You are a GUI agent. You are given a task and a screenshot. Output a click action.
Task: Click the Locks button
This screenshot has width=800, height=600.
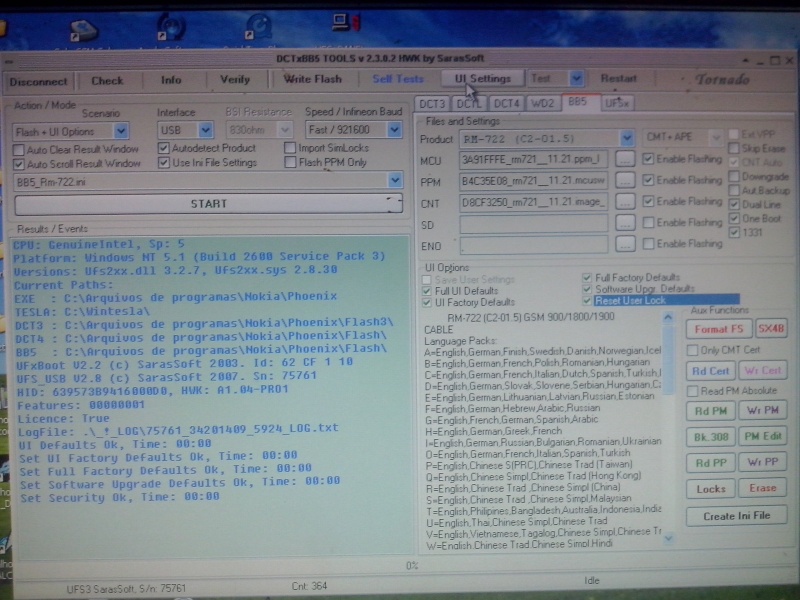[711, 489]
